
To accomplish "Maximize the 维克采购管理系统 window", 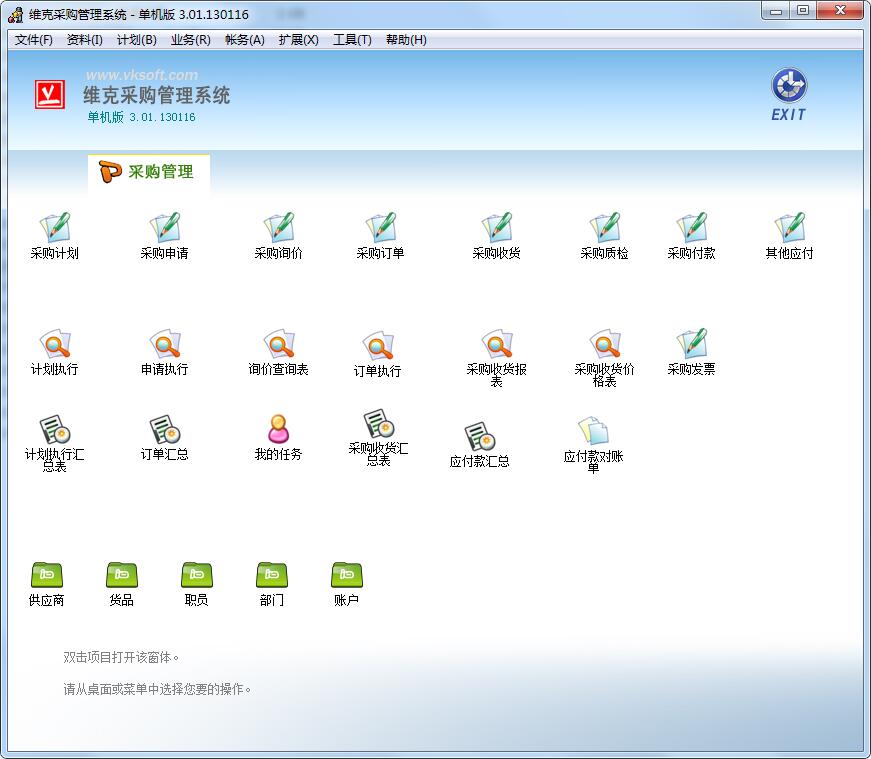I will [803, 11].
